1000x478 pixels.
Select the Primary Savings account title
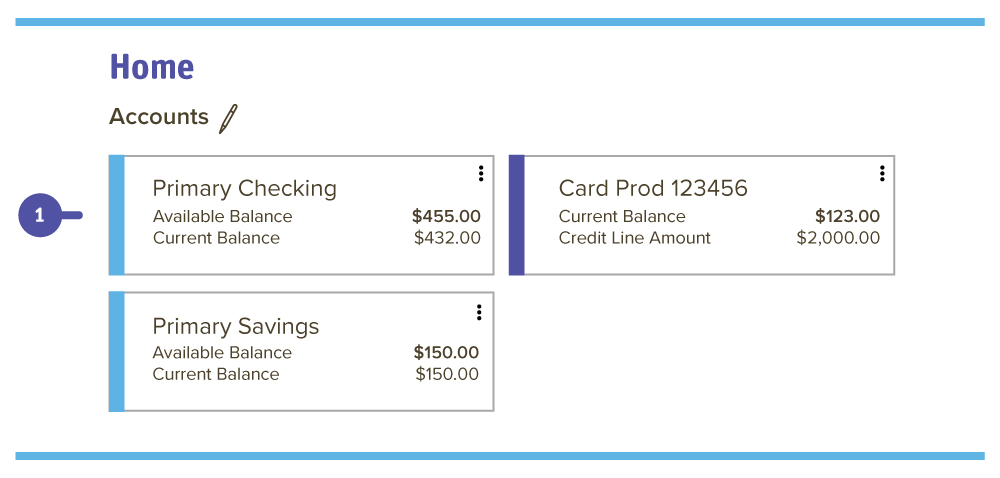point(235,326)
